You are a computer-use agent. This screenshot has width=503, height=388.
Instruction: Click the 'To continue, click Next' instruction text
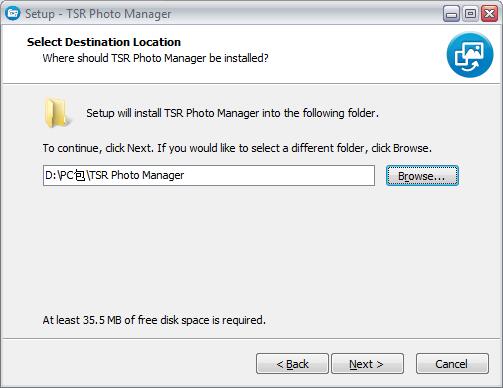(237, 148)
